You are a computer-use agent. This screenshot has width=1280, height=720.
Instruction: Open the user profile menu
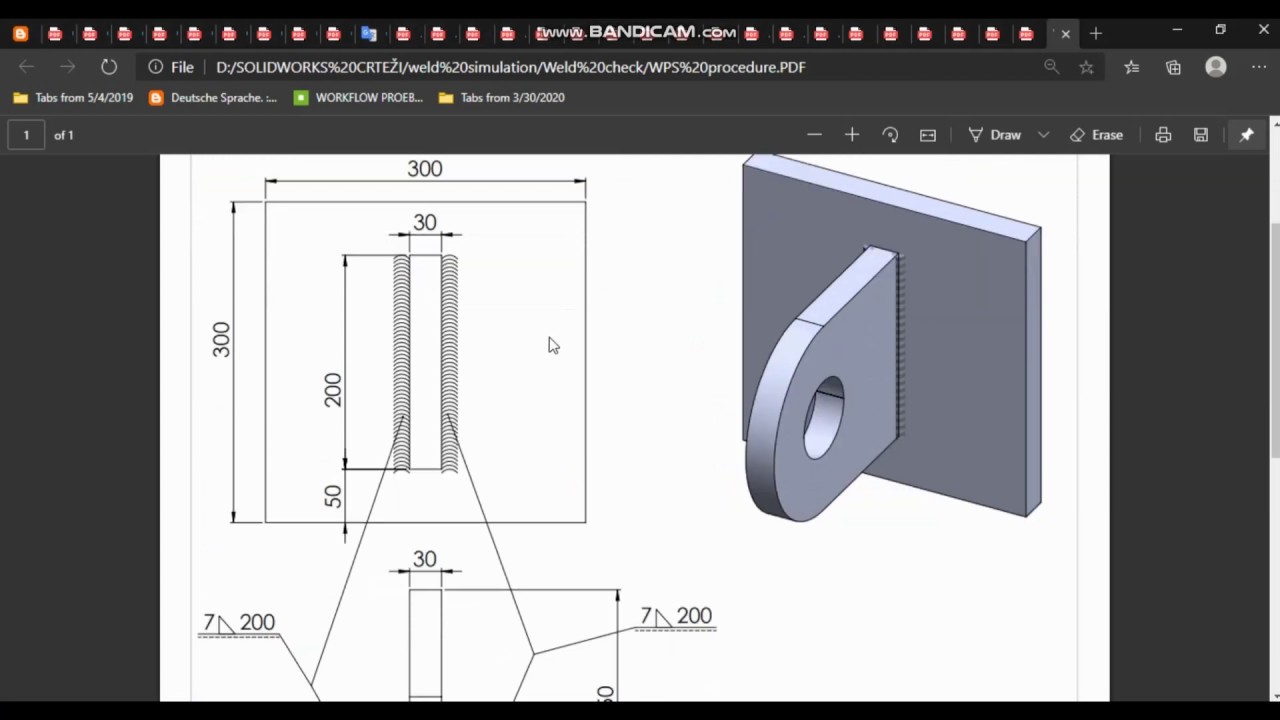click(1216, 67)
